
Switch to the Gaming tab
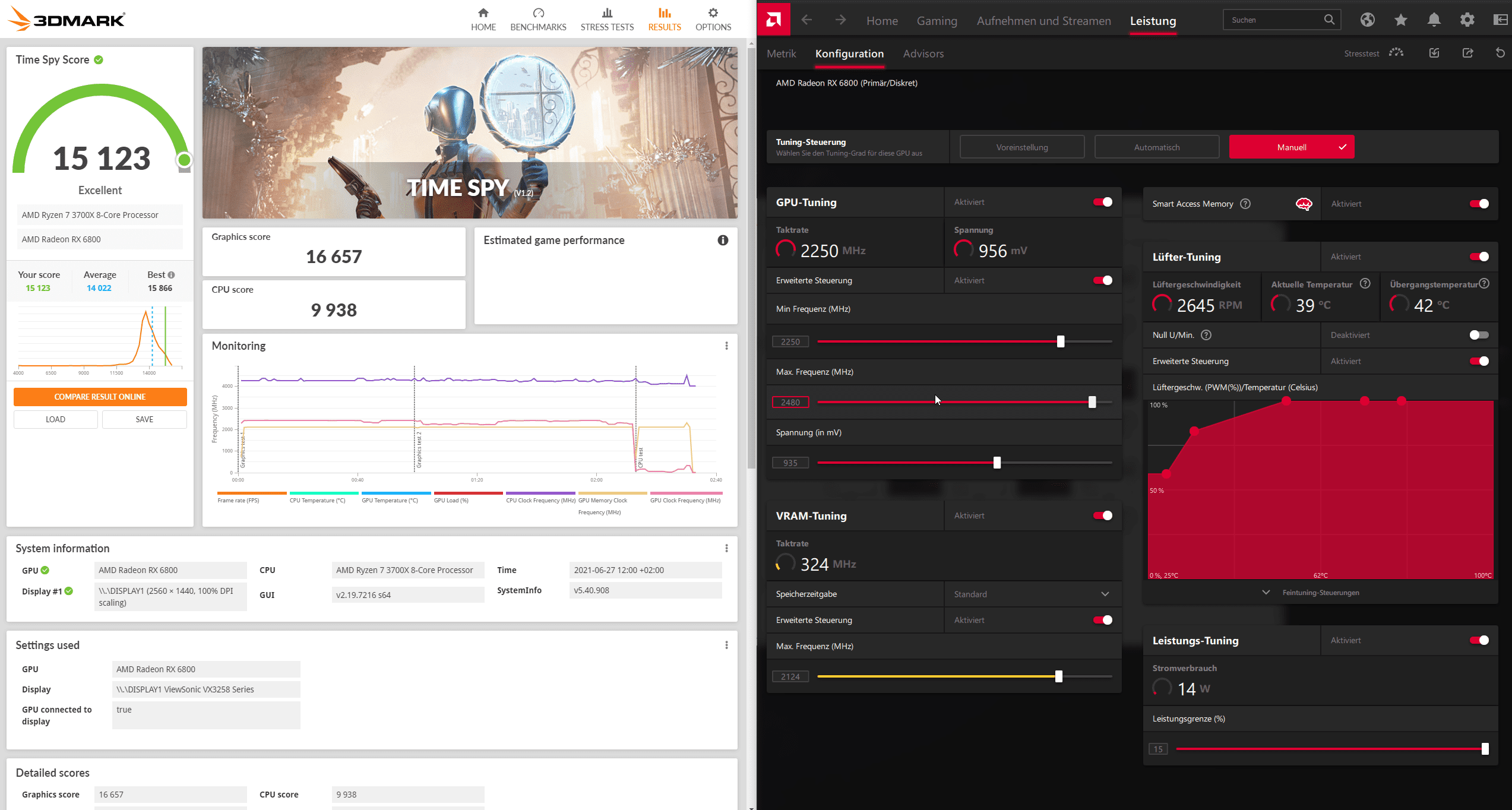937,21
